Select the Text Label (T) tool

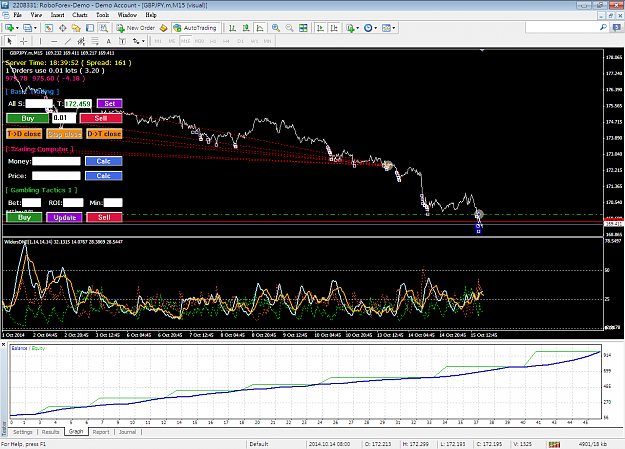point(122,41)
